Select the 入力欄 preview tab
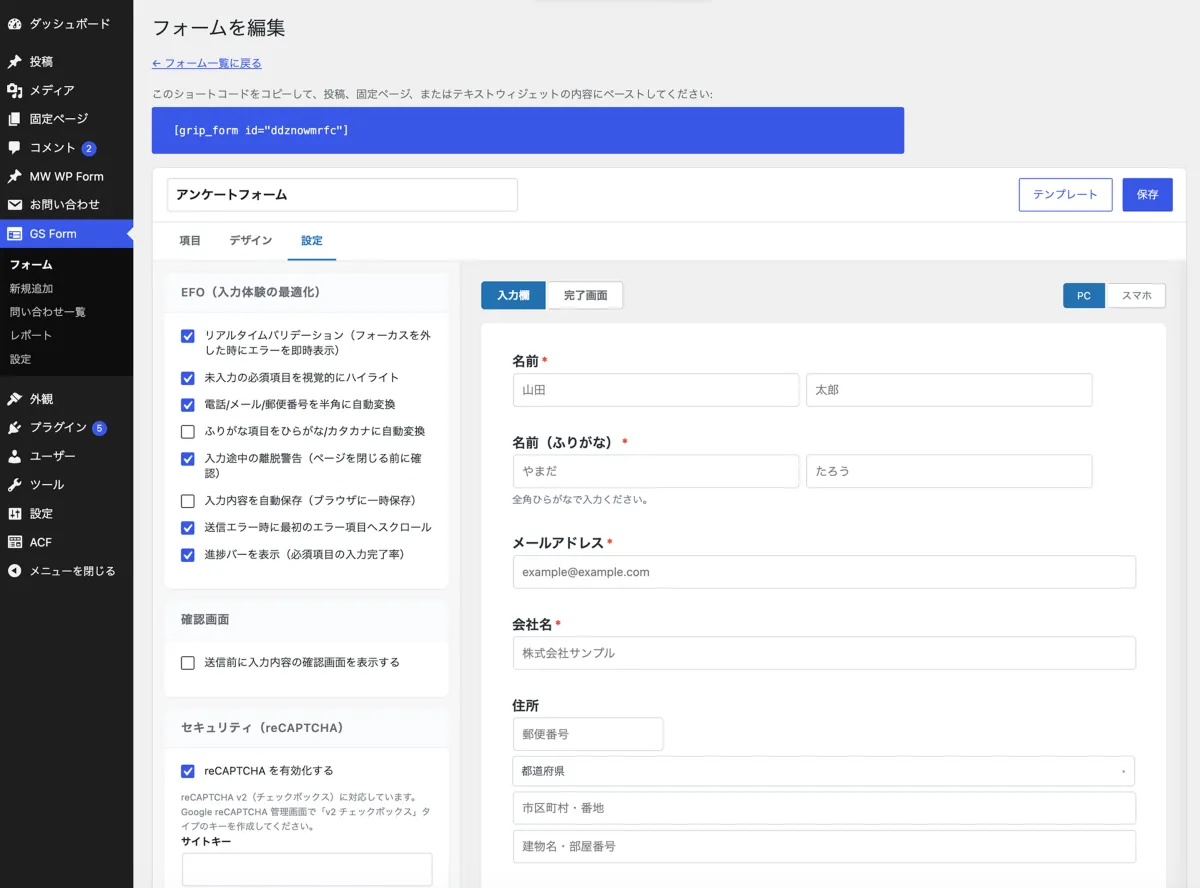The image size is (1200, 888). tap(513, 295)
